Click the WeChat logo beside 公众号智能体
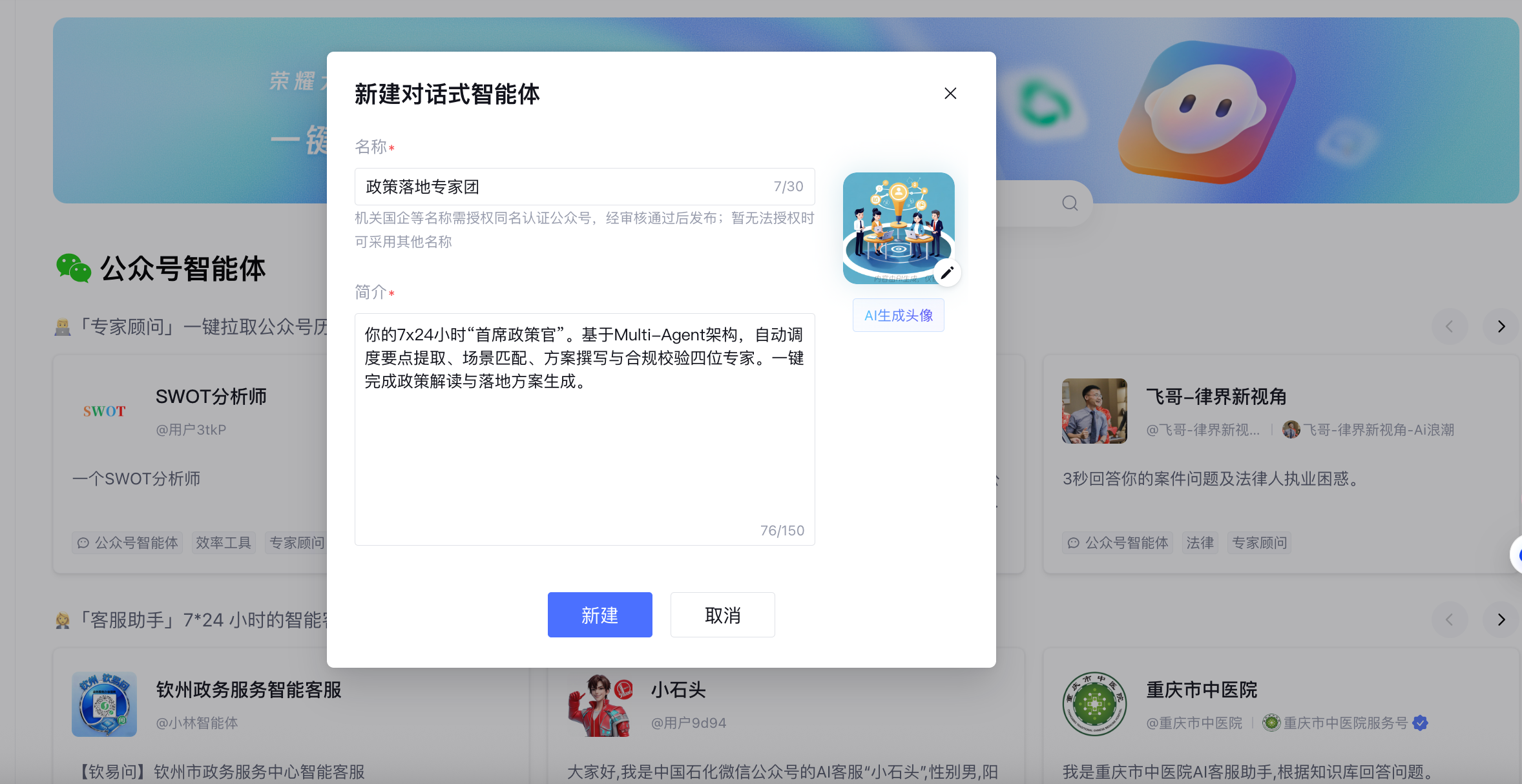Screen dimensions: 1522x784 (74, 269)
